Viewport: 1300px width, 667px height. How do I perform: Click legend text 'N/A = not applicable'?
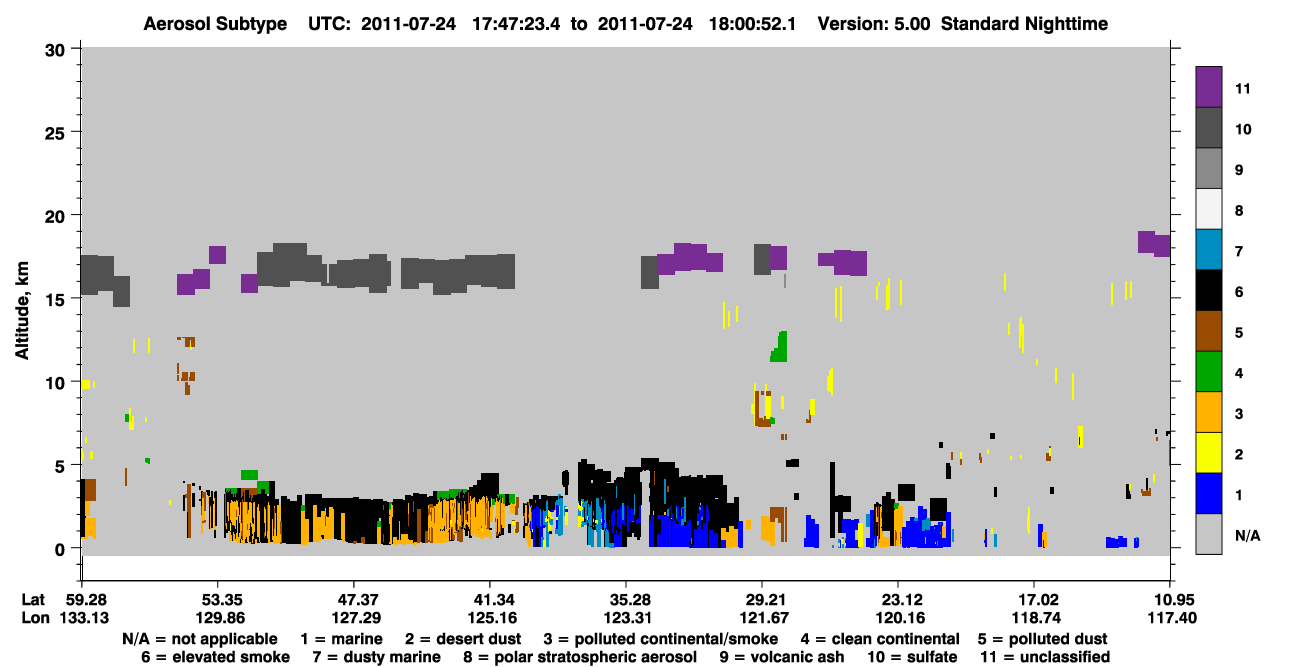(x=200, y=638)
